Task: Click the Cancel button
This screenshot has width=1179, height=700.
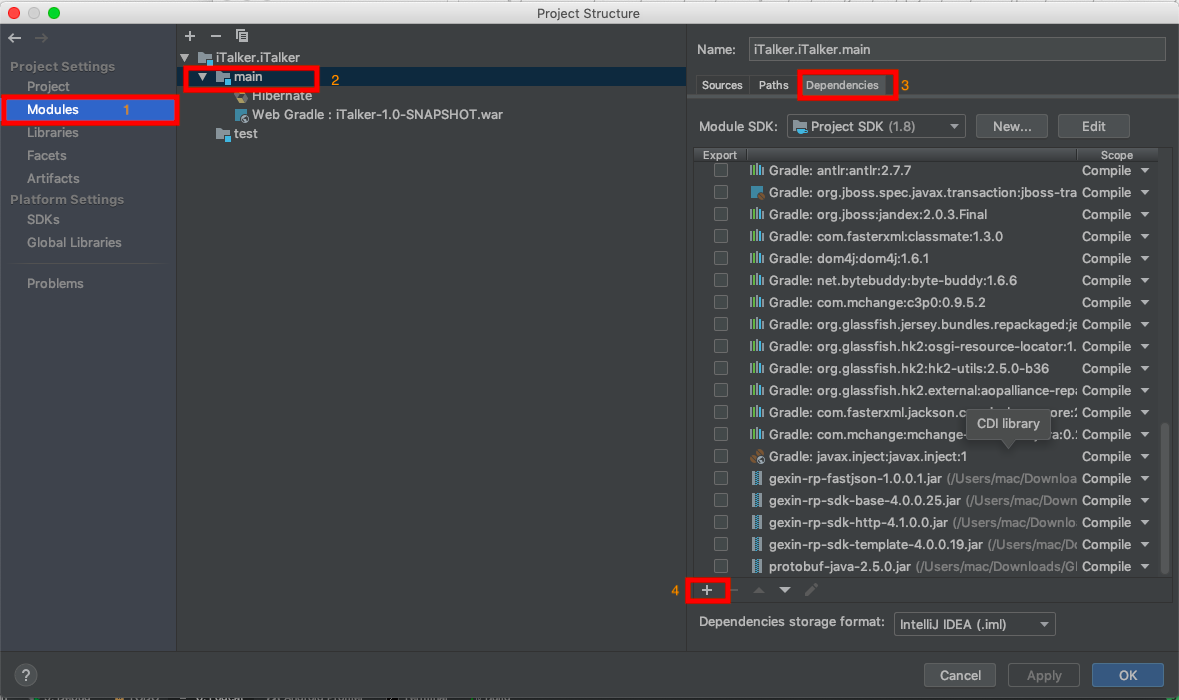Action: point(959,675)
